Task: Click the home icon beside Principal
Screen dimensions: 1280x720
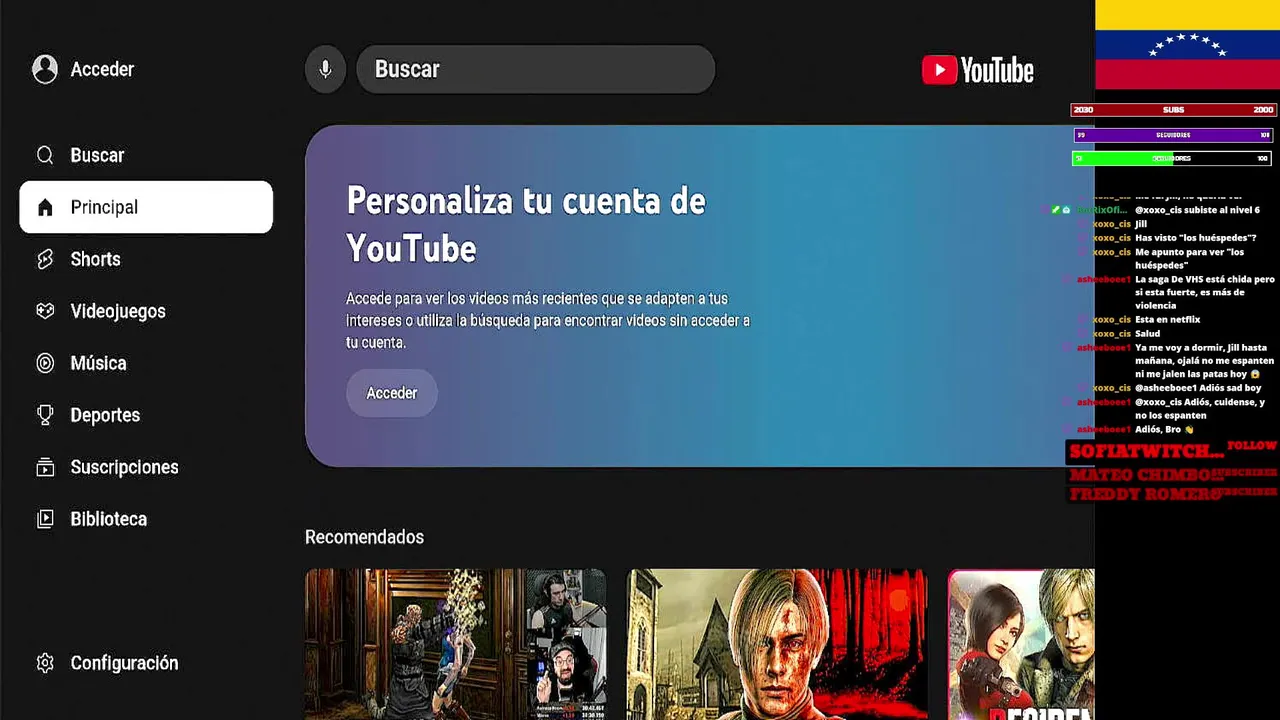Action: tap(45, 207)
